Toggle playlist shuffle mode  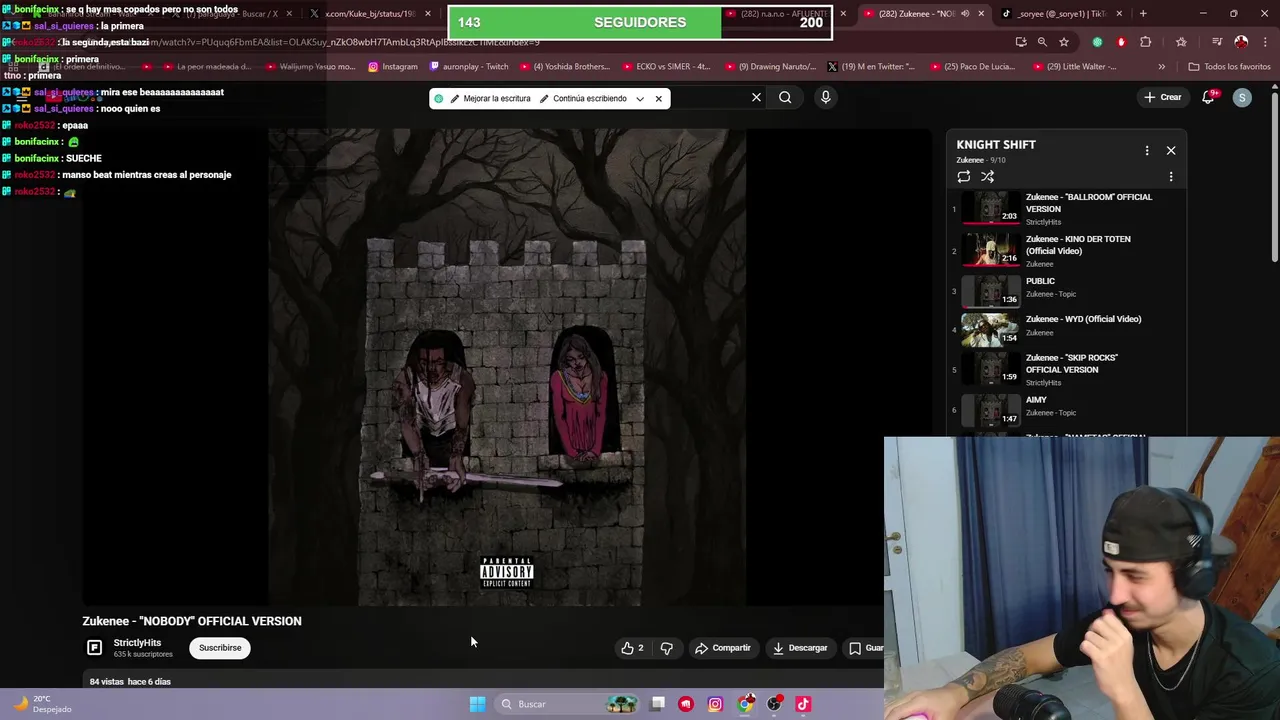[x=987, y=177]
